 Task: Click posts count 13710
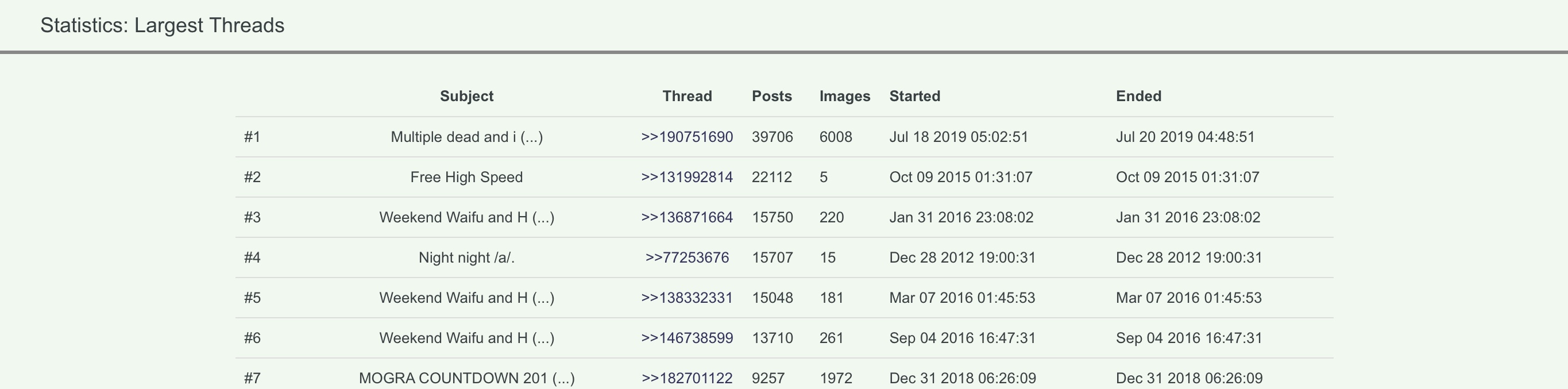pyautogui.click(x=773, y=338)
